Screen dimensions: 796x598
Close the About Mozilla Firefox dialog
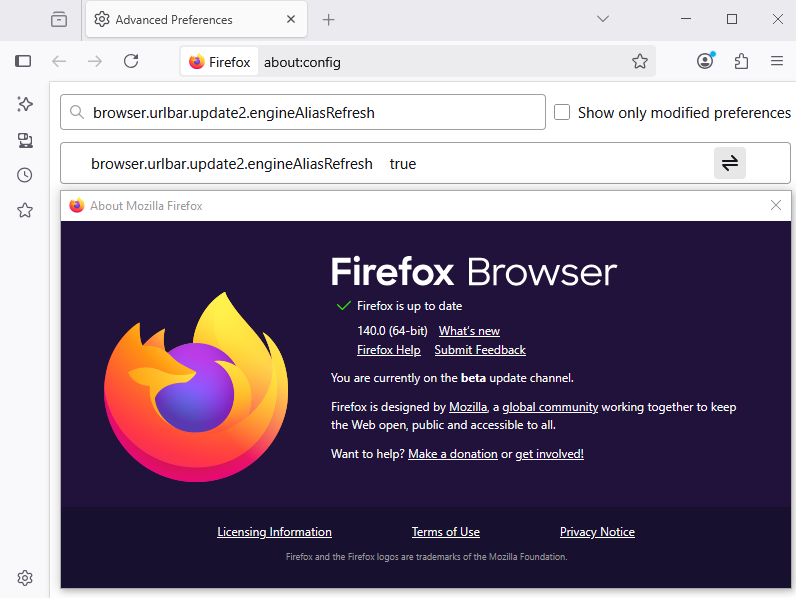(775, 205)
